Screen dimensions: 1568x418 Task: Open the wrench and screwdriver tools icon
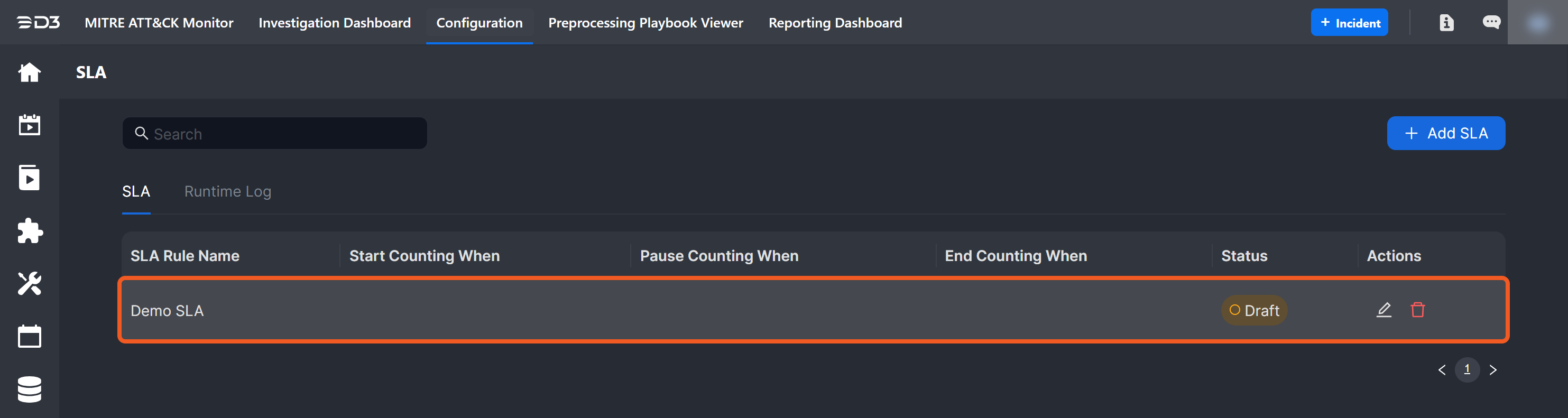pos(29,284)
